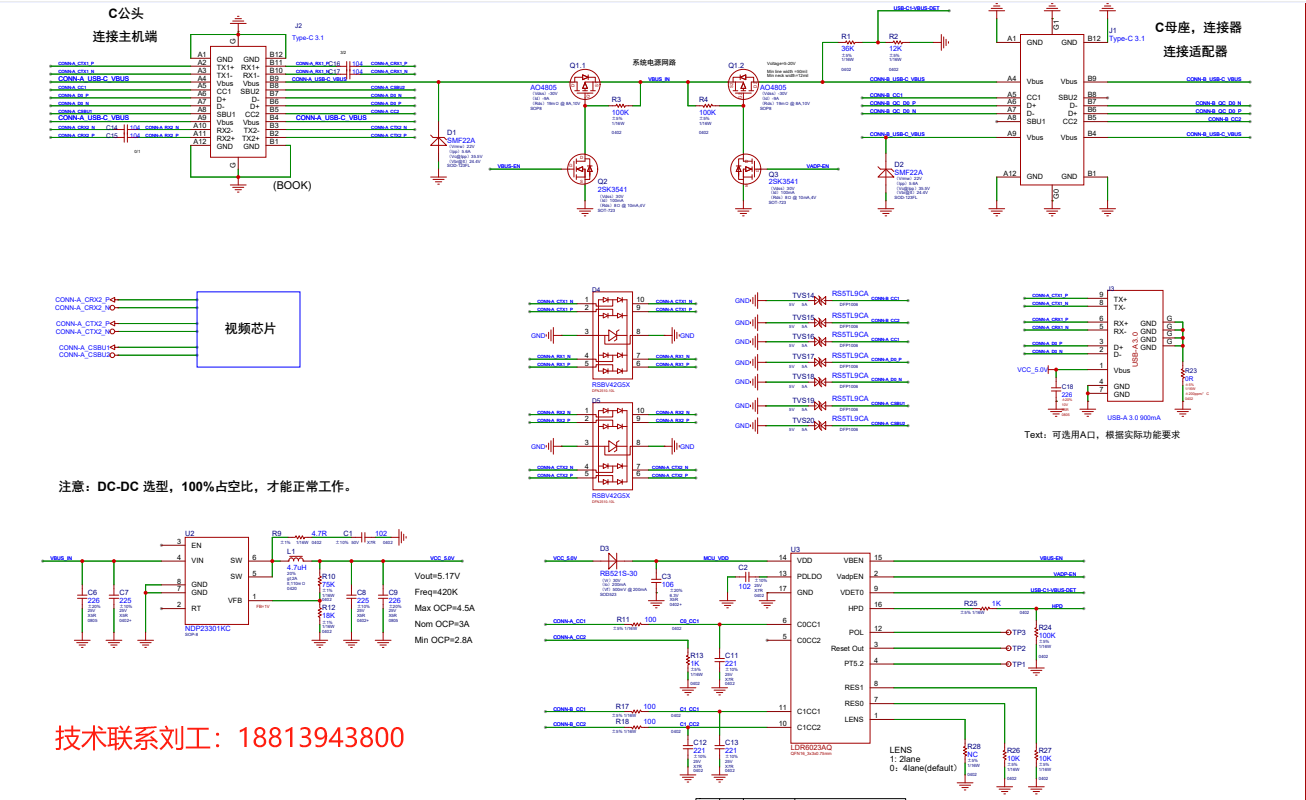Select the D5 RSBV42G5X diode array

611,446
